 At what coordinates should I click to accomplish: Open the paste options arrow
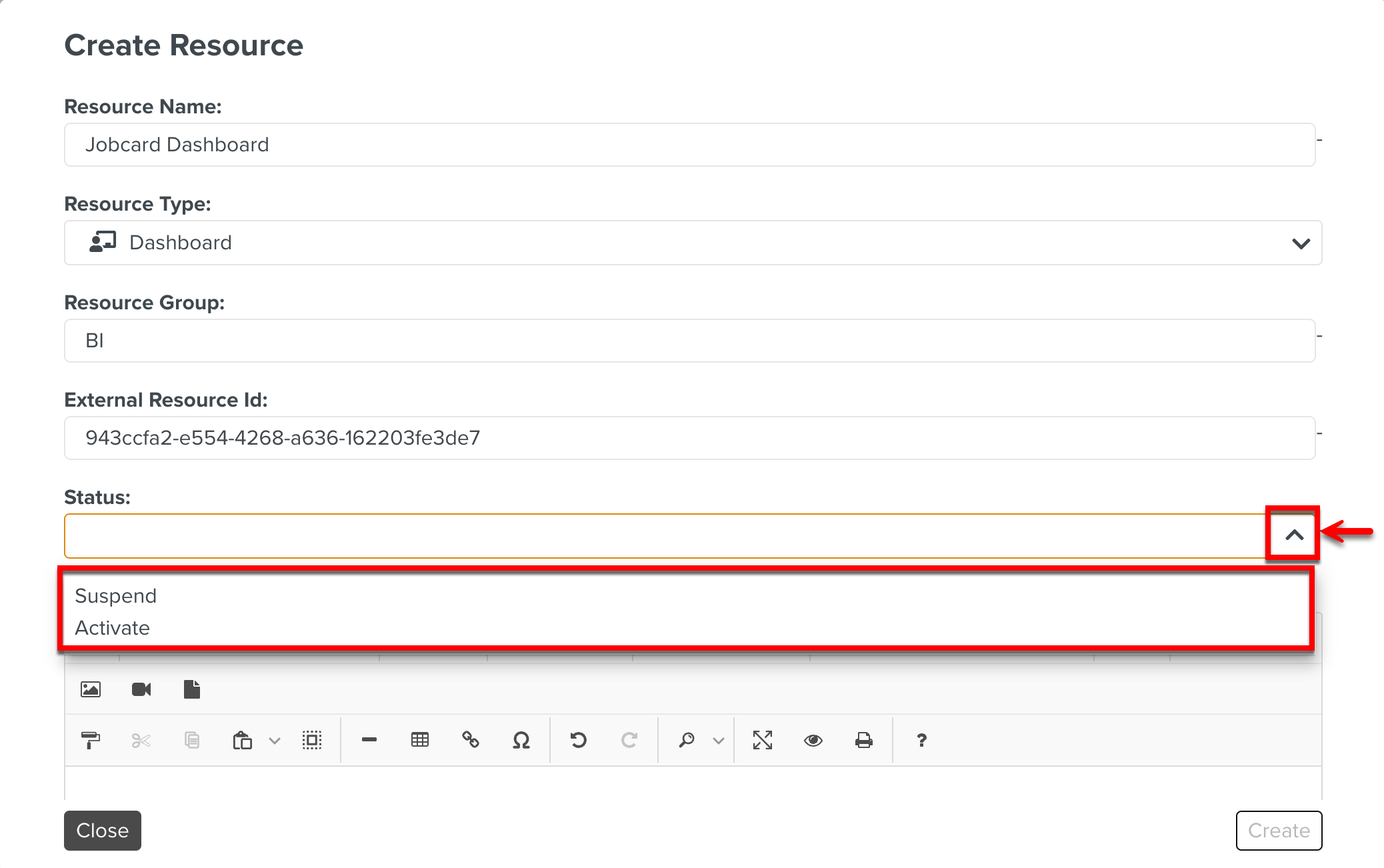[275, 741]
